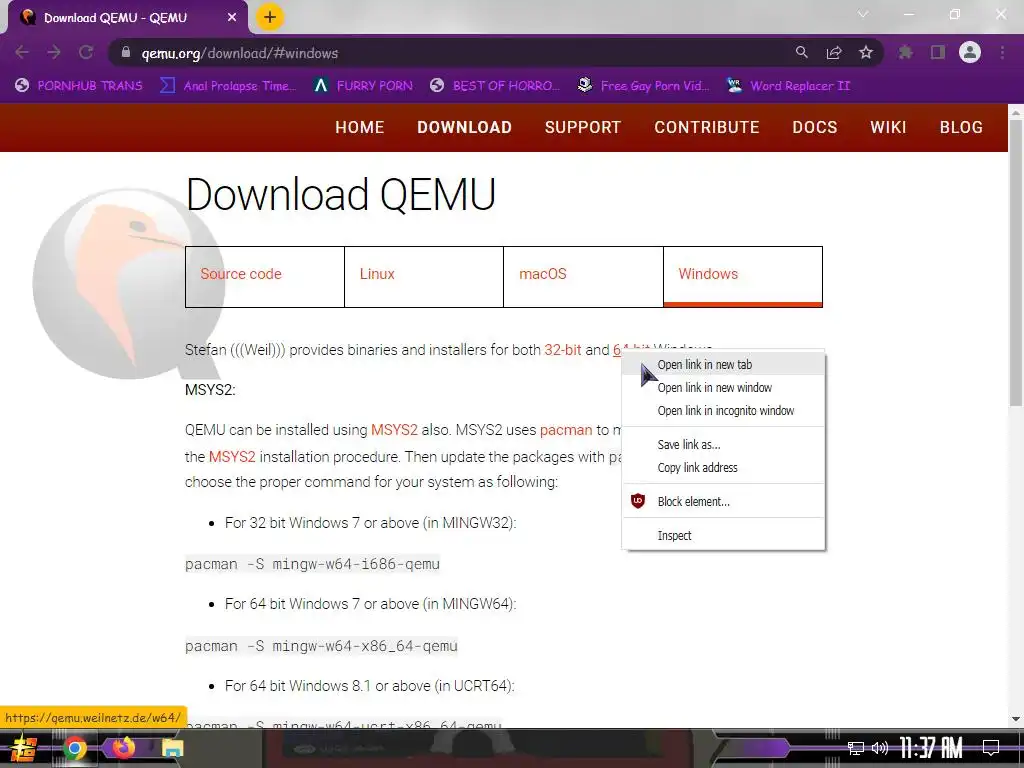Click the browser back arrow
This screenshot has height=768, width=1024.
(x=22, y=52)
